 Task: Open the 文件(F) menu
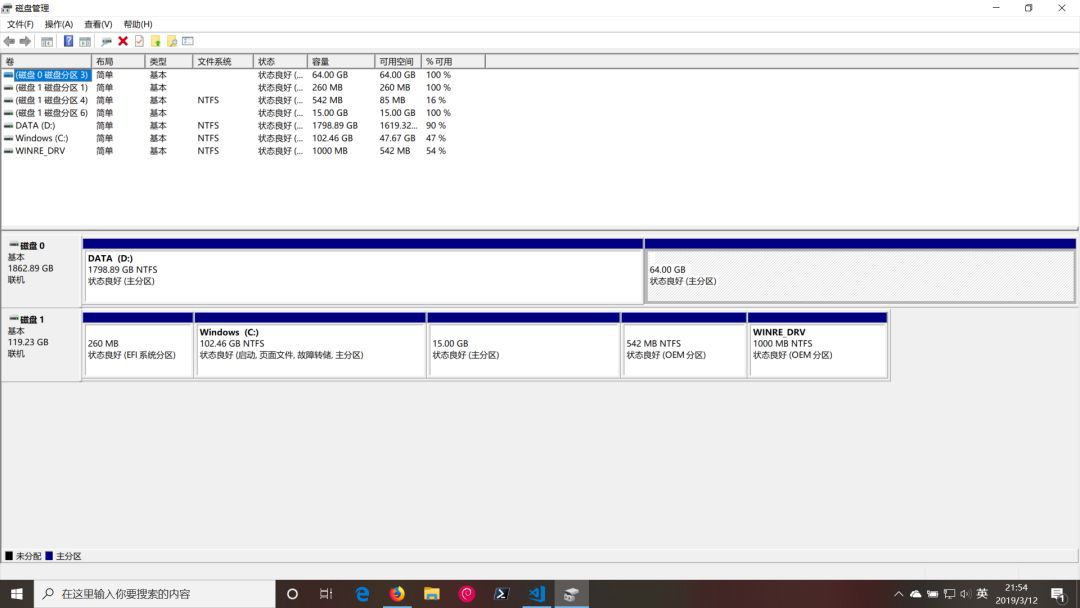tap(20, 24)
